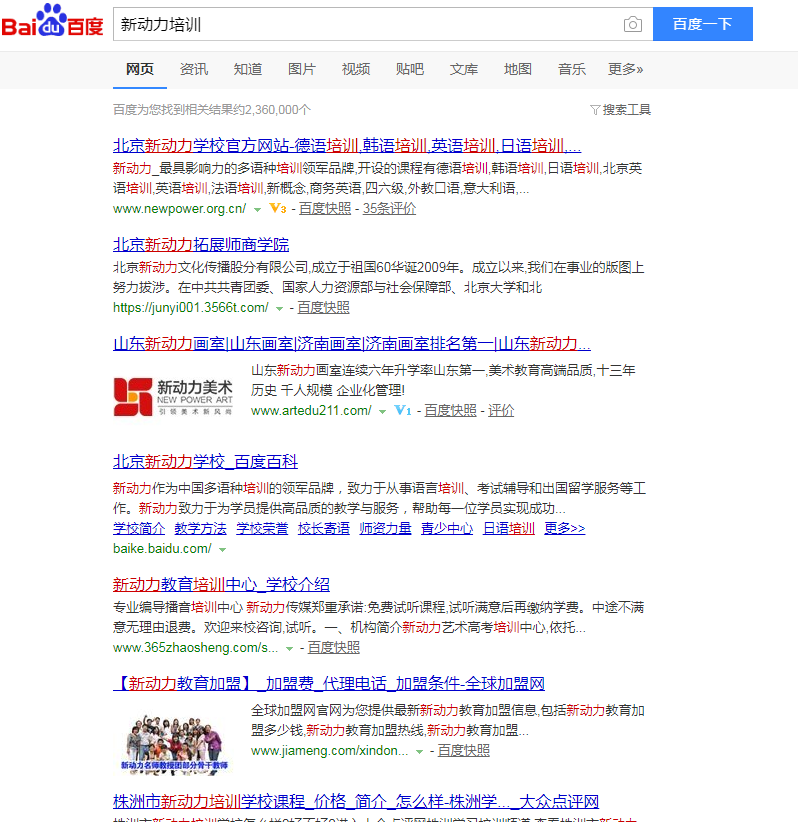The image size is (798, 822).
Task: Switch to the 贴吧 tab
Action: (410, 69)
